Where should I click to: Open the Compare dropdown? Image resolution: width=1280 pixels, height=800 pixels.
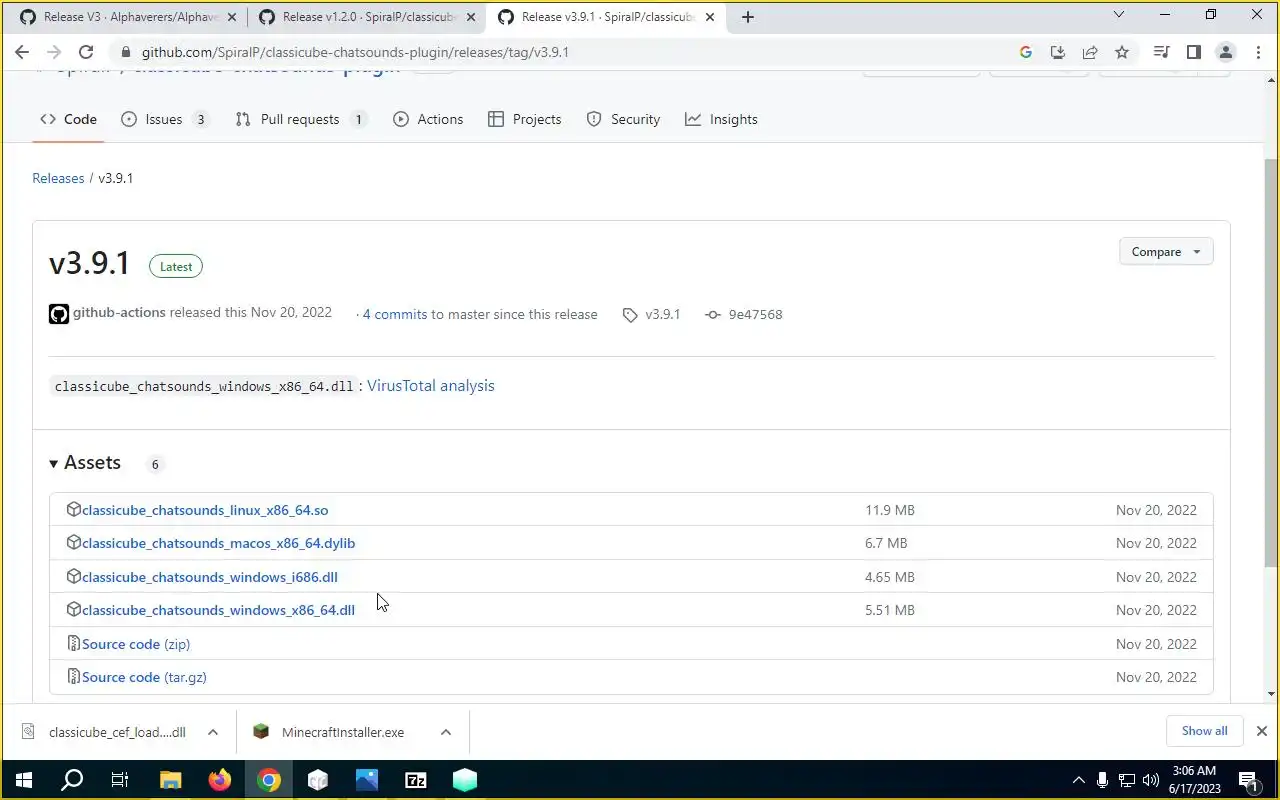point(1166,252)
